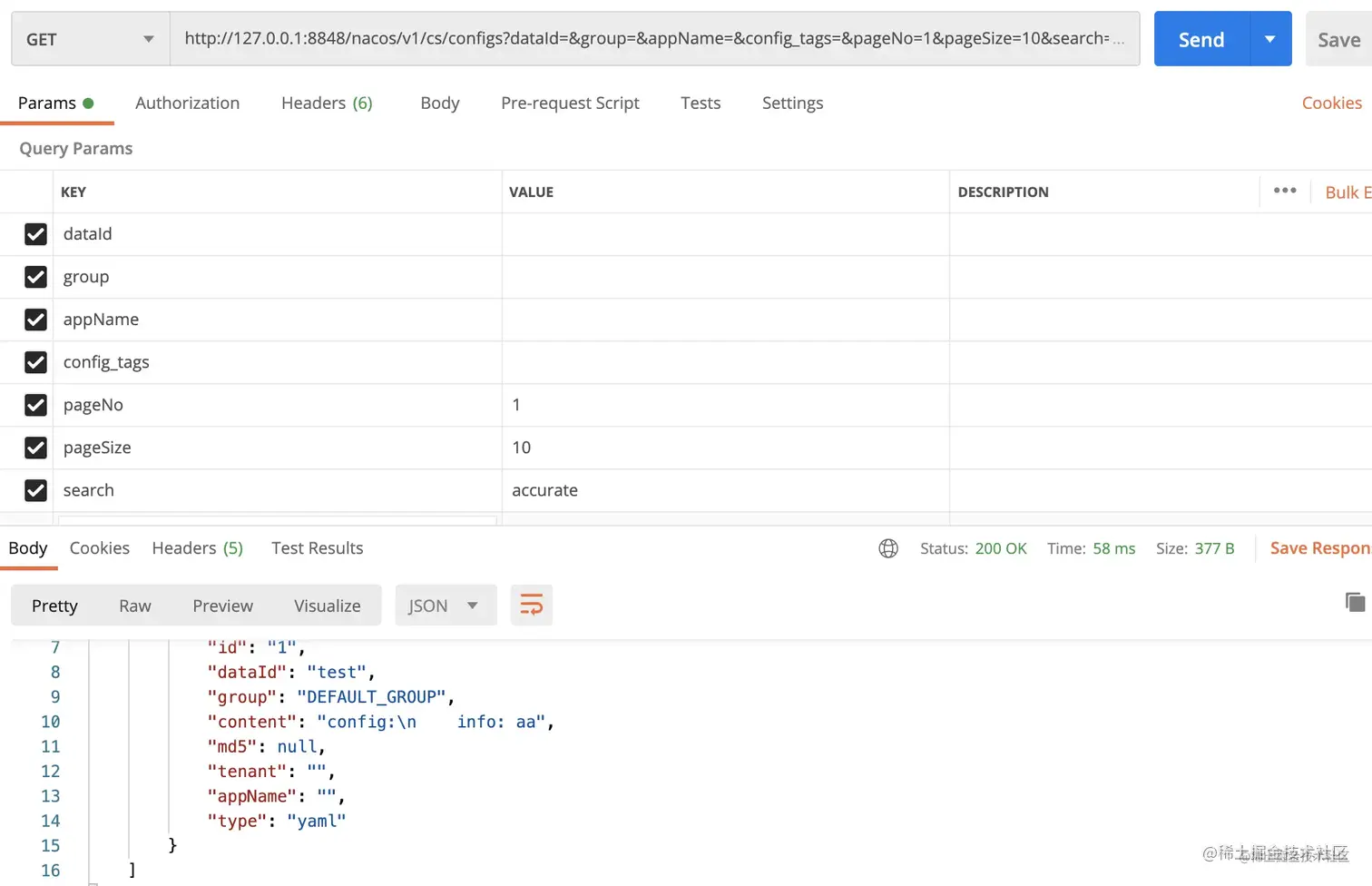Viewport: 1372px width, 886px height.
Task: Open the JSON format dropdown
Action: (x=445, y=605)
